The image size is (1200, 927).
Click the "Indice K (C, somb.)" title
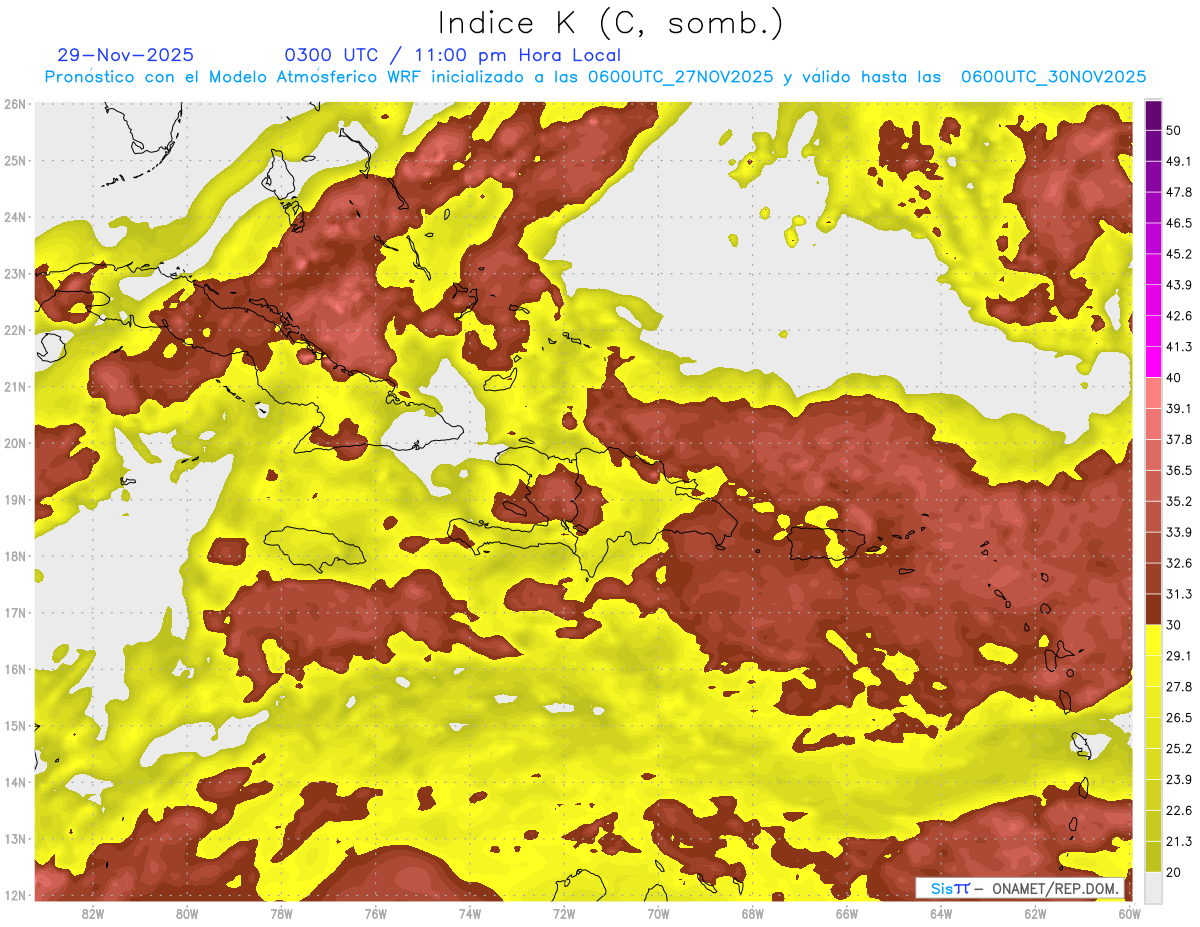(611, 22)
